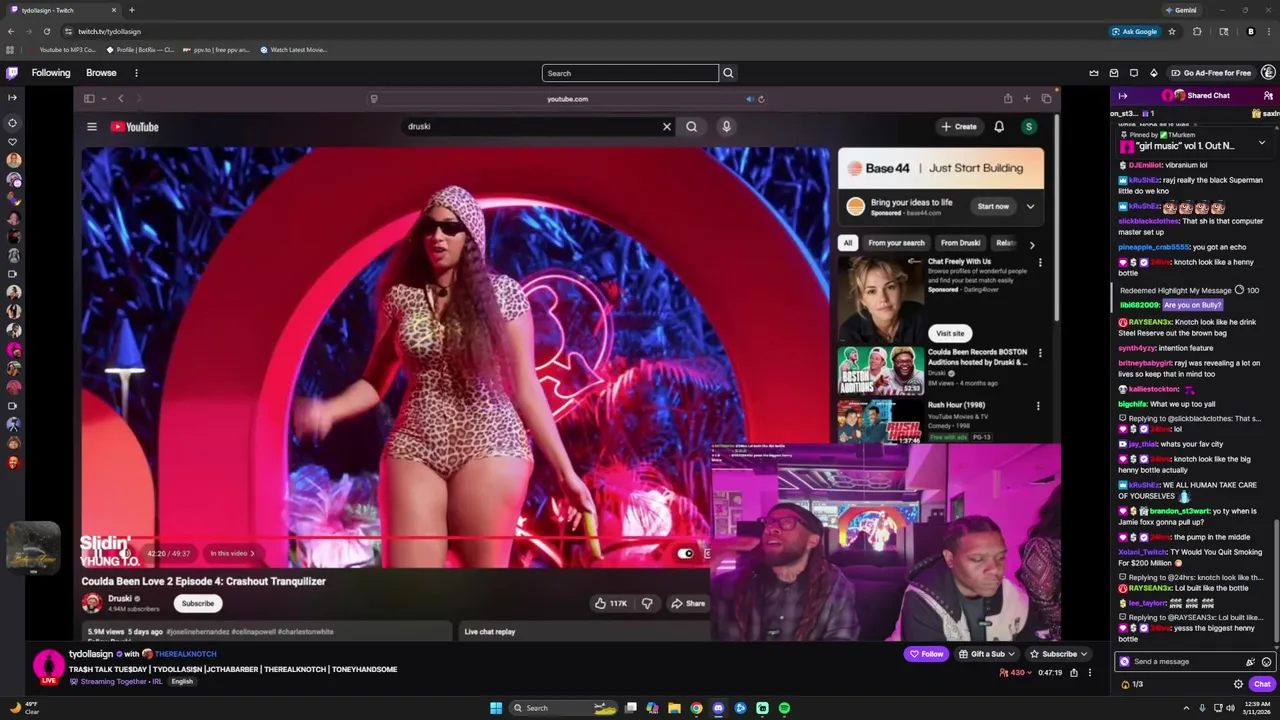Click the taskbar Search box
Viewport: 1280px width, 720px height.
[565, 708]
